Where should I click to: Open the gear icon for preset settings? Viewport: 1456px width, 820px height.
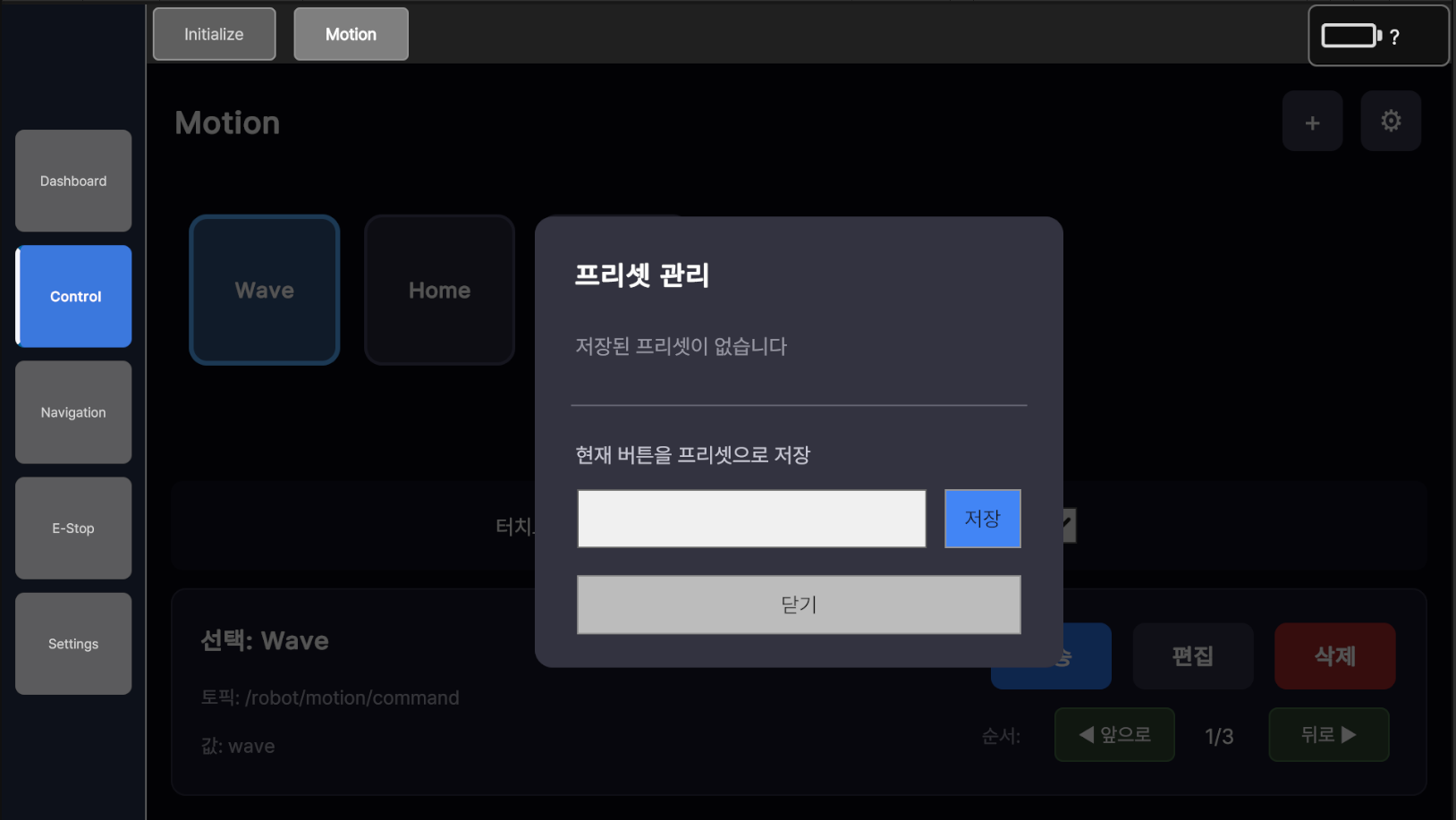coord(1390,122)
